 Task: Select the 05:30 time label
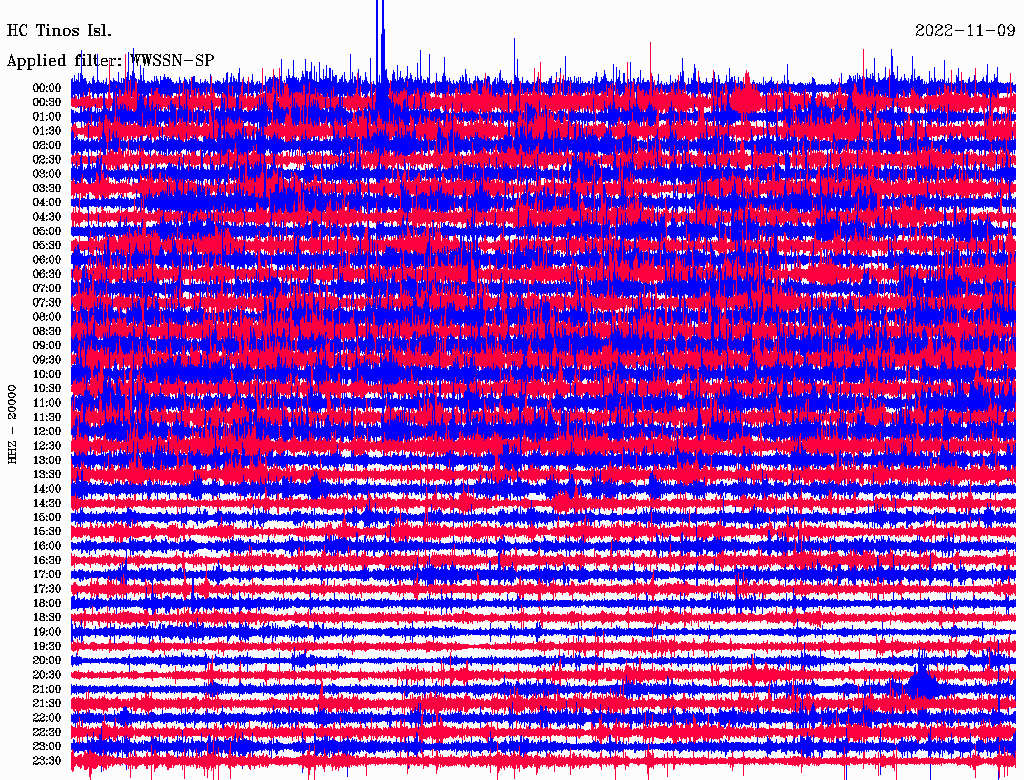47,246
